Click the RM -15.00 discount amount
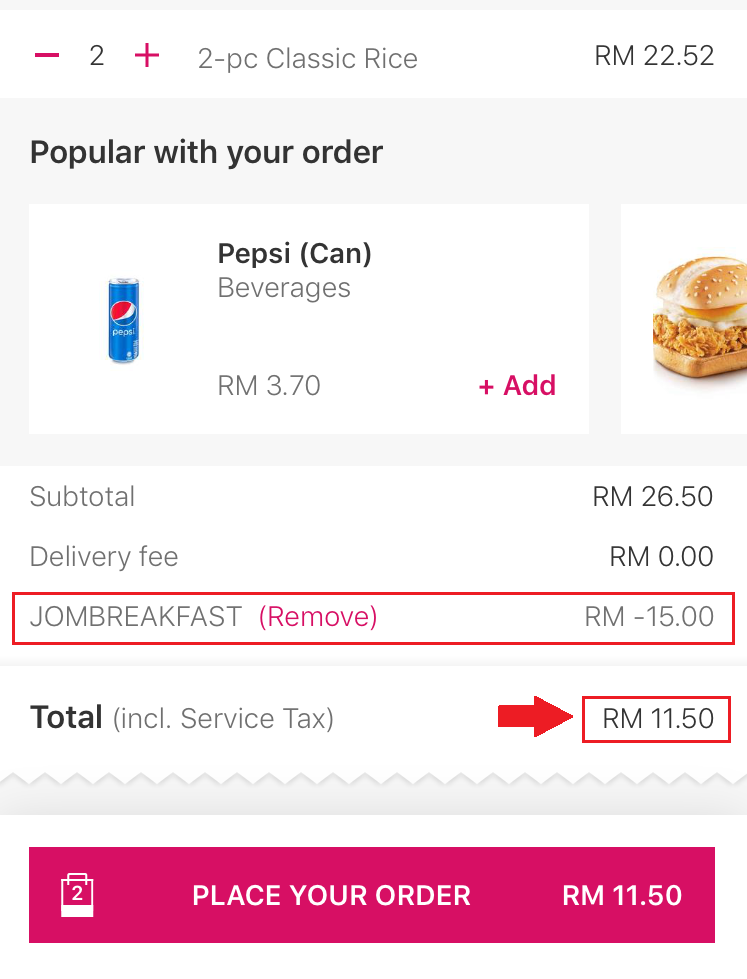 pos(649,617)
